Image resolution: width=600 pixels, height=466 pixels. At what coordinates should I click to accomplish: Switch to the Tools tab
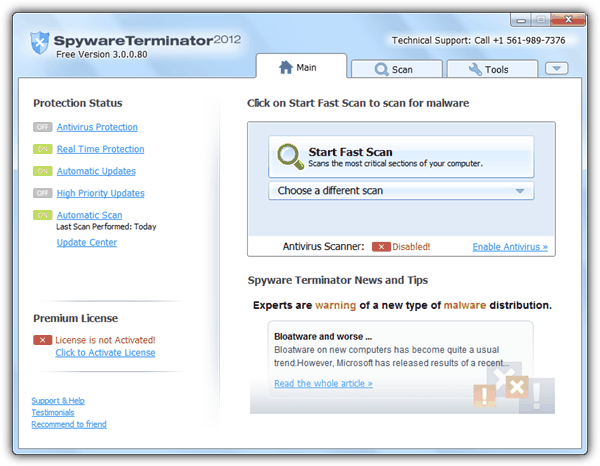click(x=492, y=69)
